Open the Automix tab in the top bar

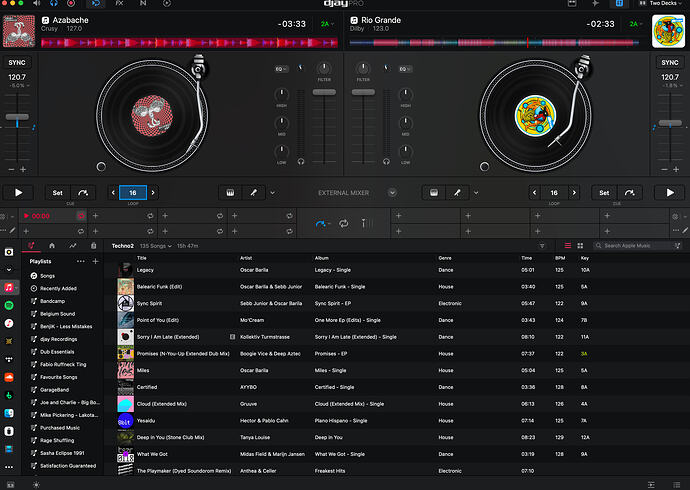pyautogui.click(x=167, y=3)
